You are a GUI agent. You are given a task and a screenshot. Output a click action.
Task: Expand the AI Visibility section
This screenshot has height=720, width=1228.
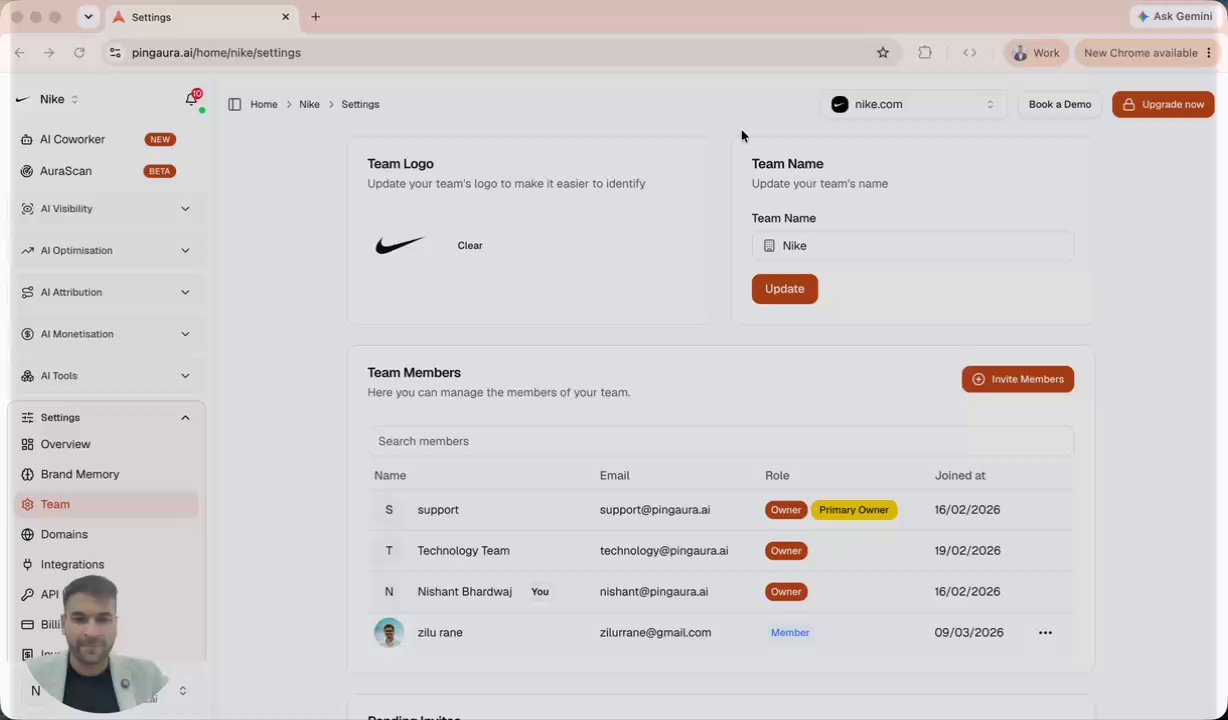[x=185, y=209]
